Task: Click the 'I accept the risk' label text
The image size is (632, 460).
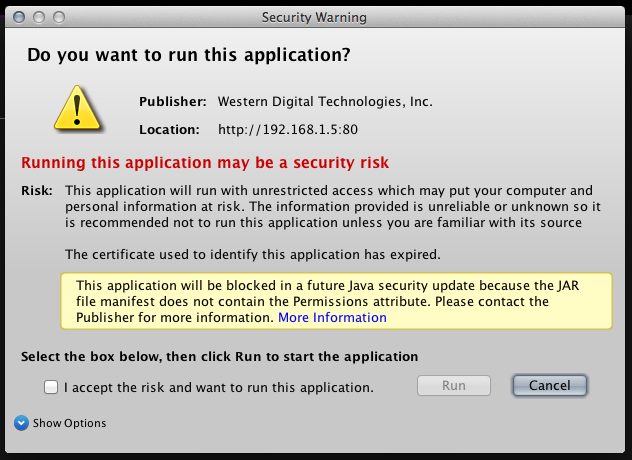Action: (x=218, y=387)
